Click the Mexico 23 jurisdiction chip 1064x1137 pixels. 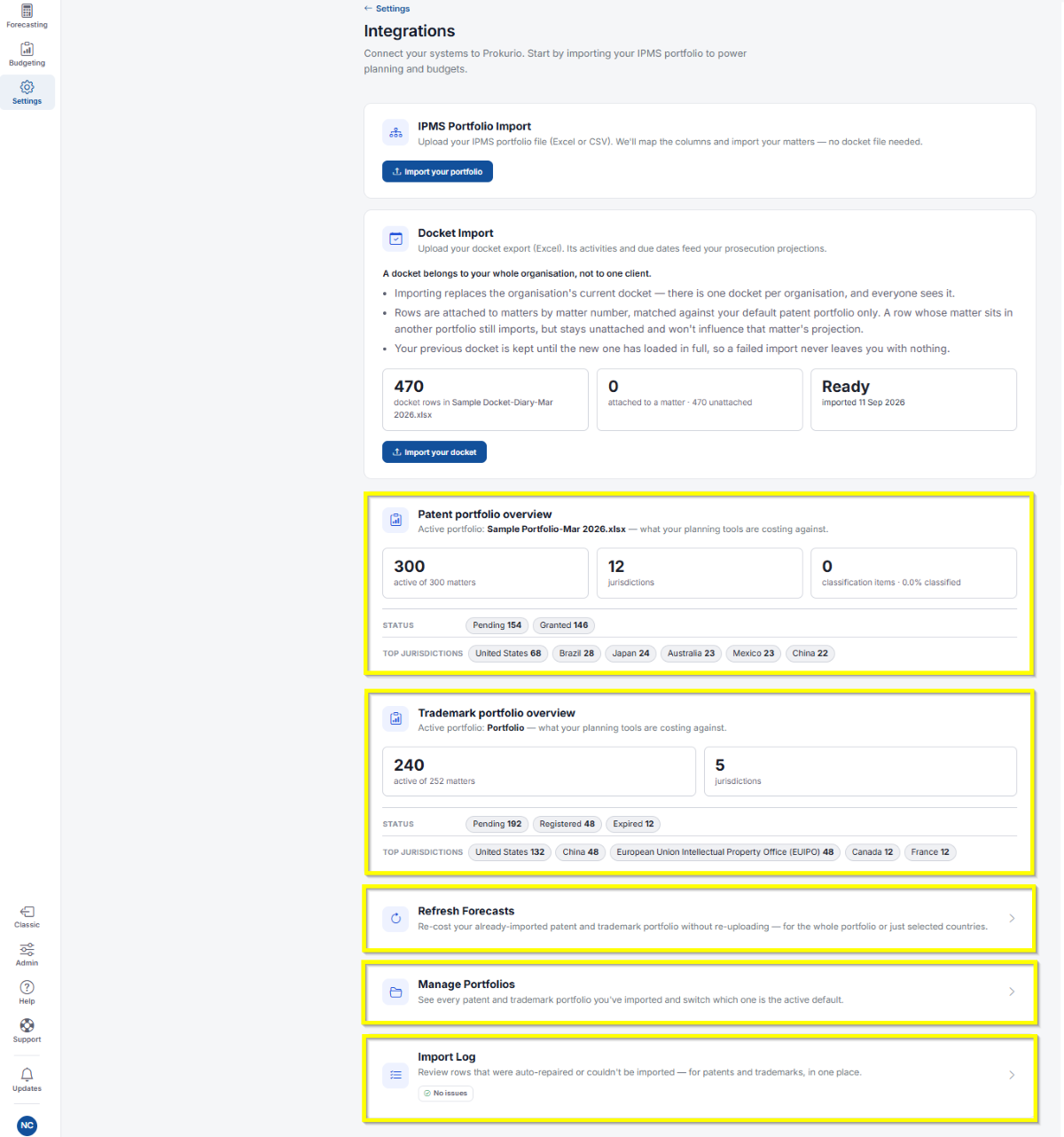tap(754, 654)
